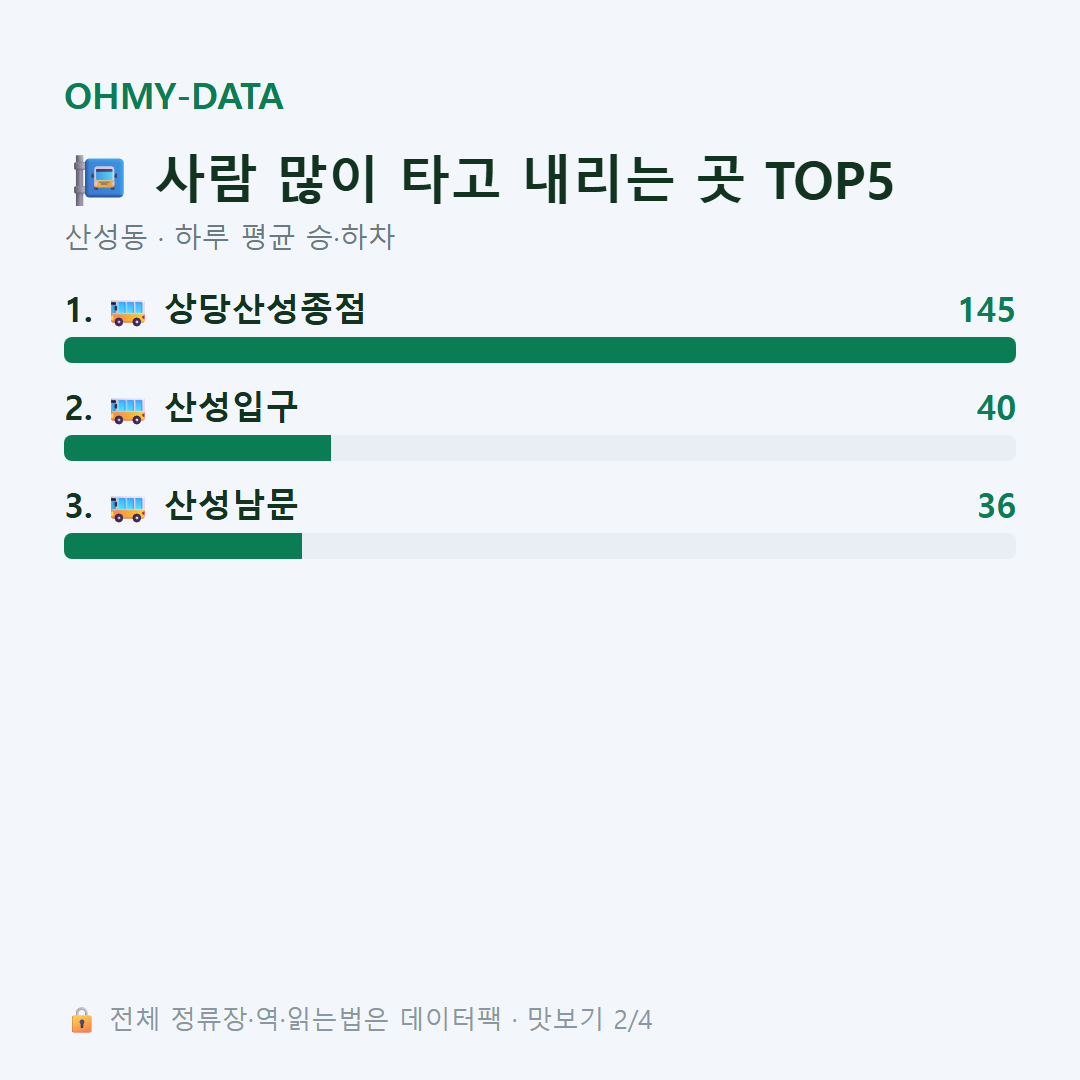Click the gray unfilled portion of 산성입구 bar
The image size is (1080, 1080).
click(x=674, y=448)
